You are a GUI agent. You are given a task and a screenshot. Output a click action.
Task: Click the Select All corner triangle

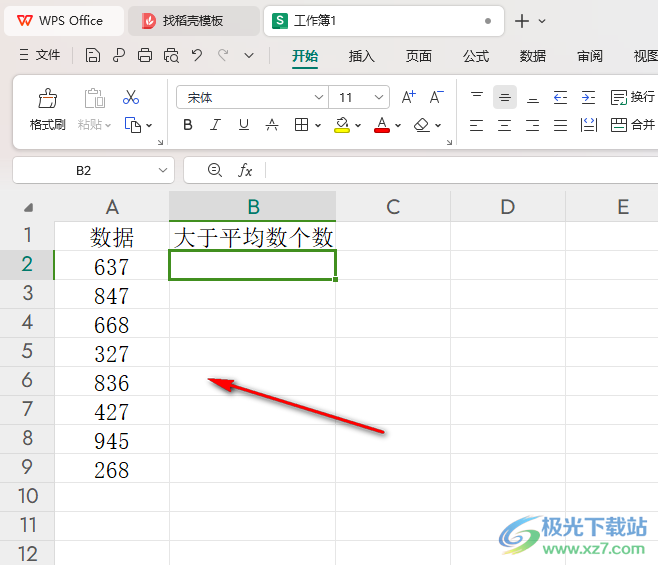pos(28,207)
